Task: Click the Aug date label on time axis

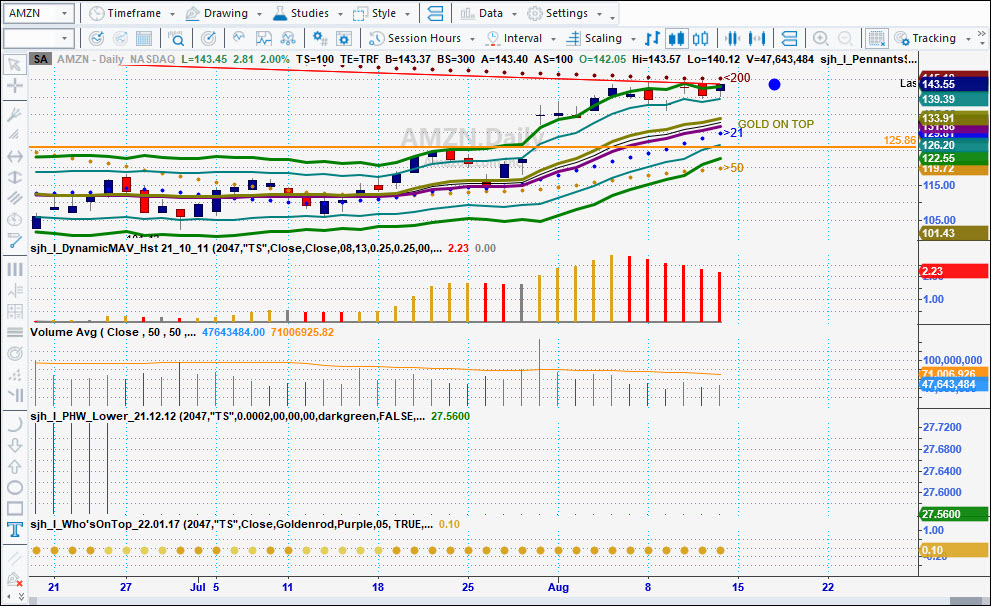Action: click(x=558, y=587)
